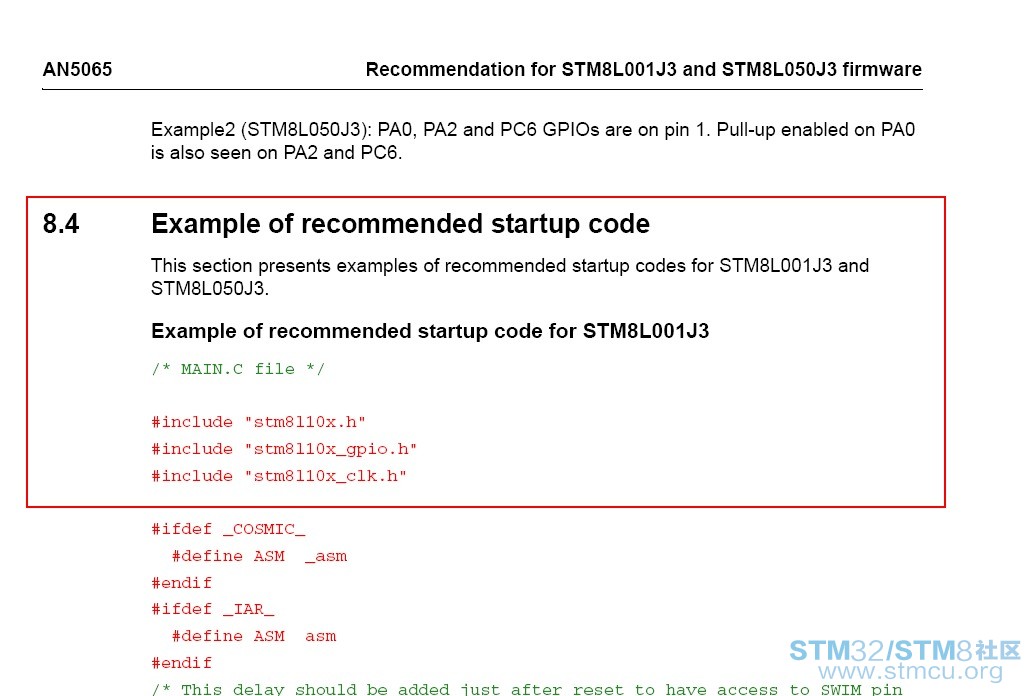Click the #include "stm8l10x_clk.h" line
1027x696 pixels.
278,476
